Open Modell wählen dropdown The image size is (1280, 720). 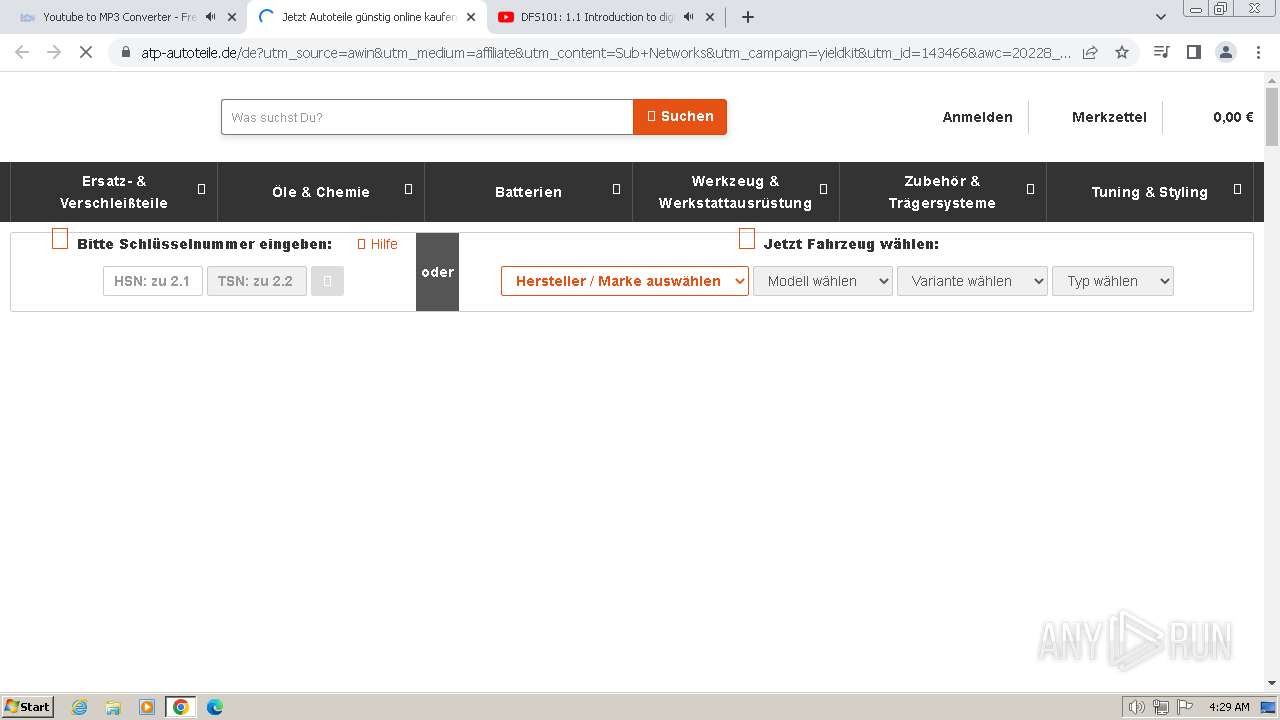[x=823, y=281]
